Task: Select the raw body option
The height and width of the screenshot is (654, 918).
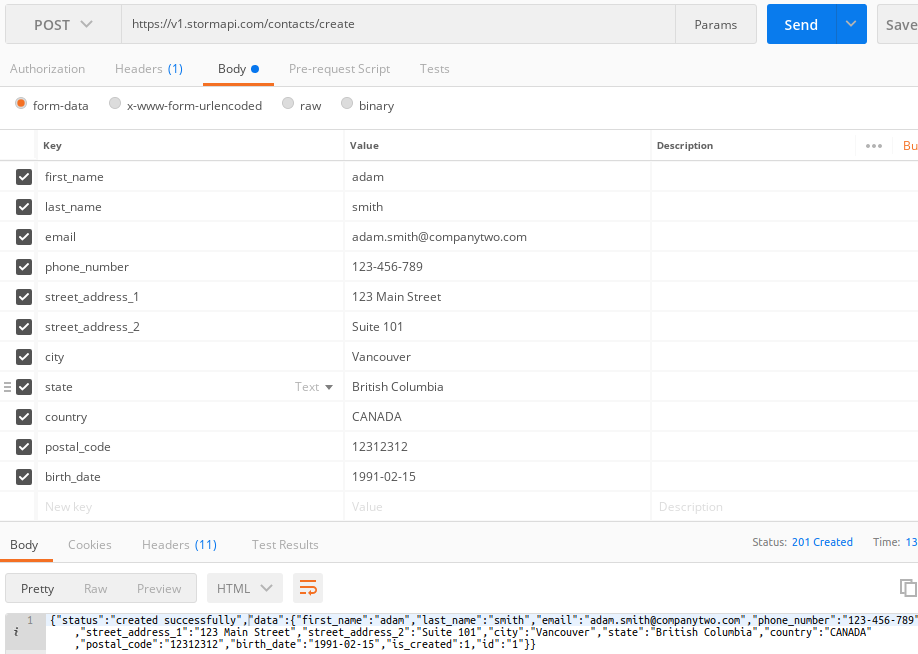Action: (x=287, y=104)
